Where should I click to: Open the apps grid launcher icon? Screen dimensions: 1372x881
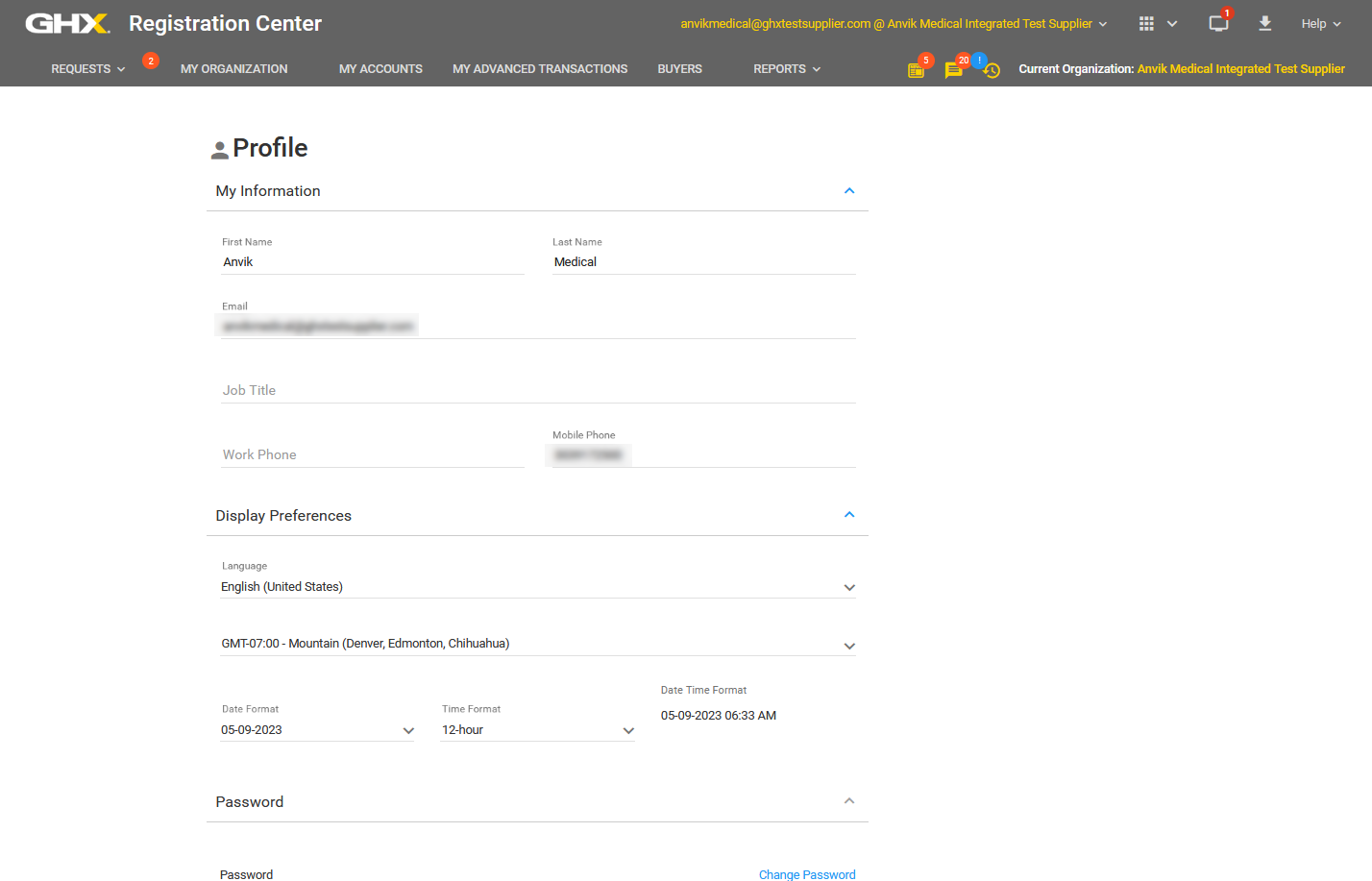[x=1146, y=24]
